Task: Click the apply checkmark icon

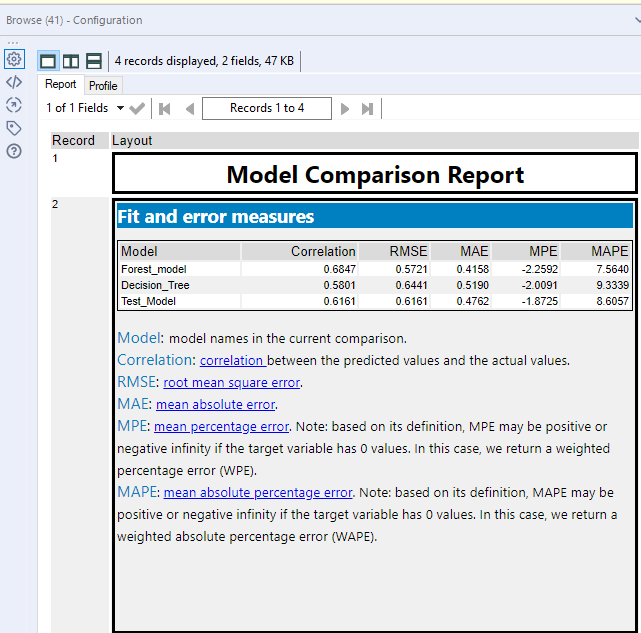Action: (137, 109)
